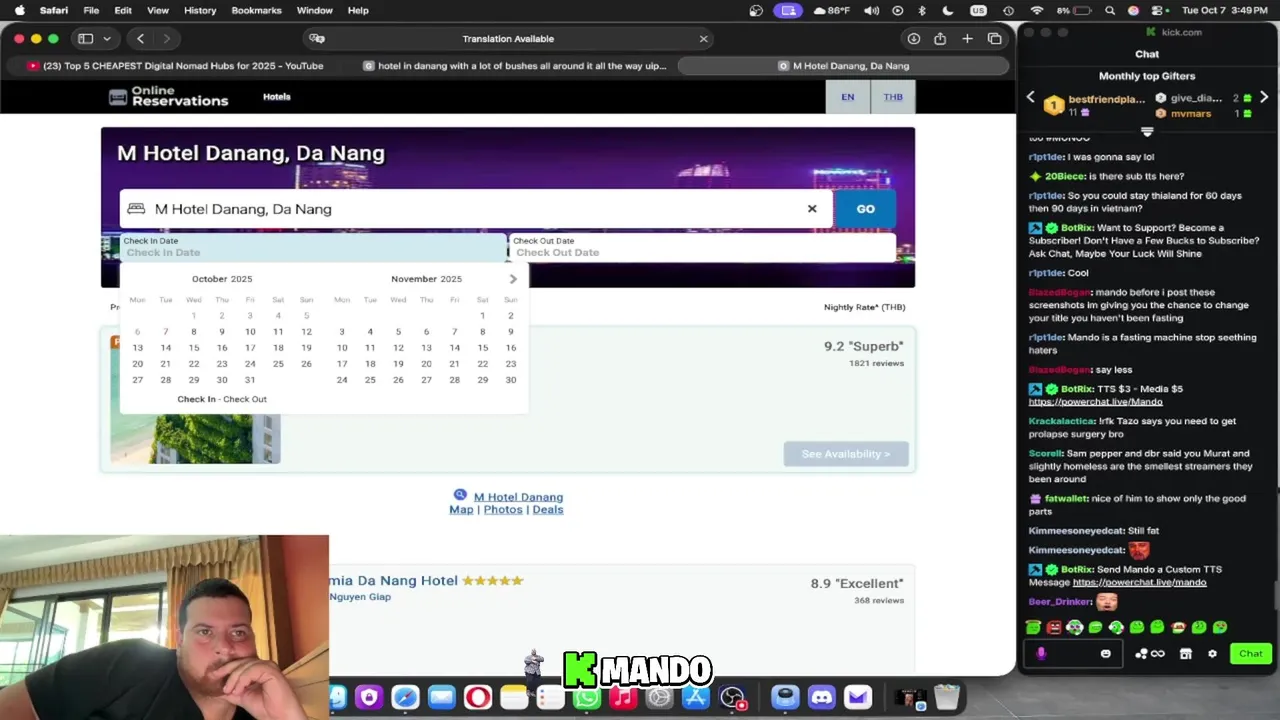
Task: Dismiss the Translation Available banner
Action: (703, 39)
